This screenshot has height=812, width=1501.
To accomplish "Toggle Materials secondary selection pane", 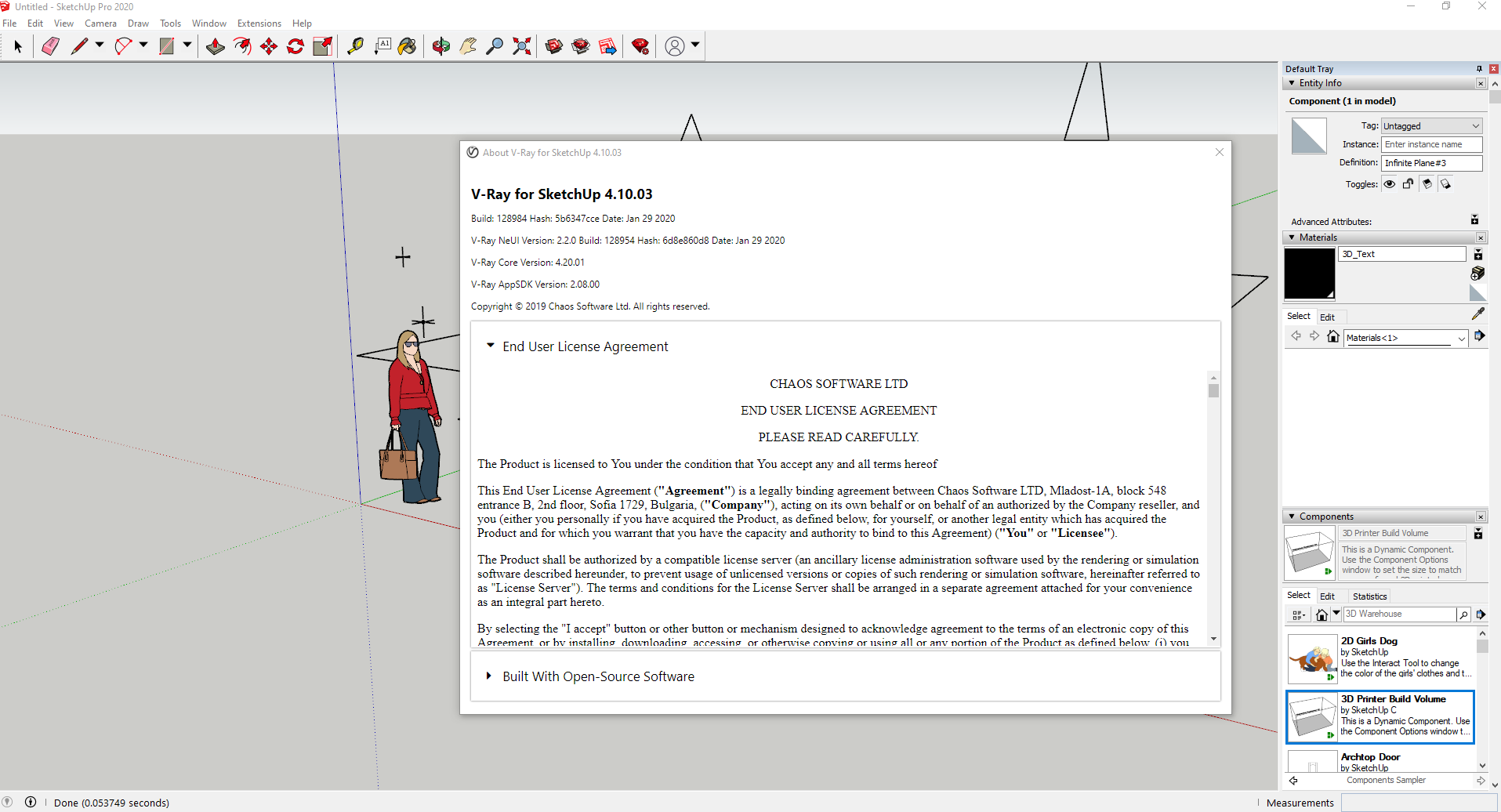I will pos(1478,255).
